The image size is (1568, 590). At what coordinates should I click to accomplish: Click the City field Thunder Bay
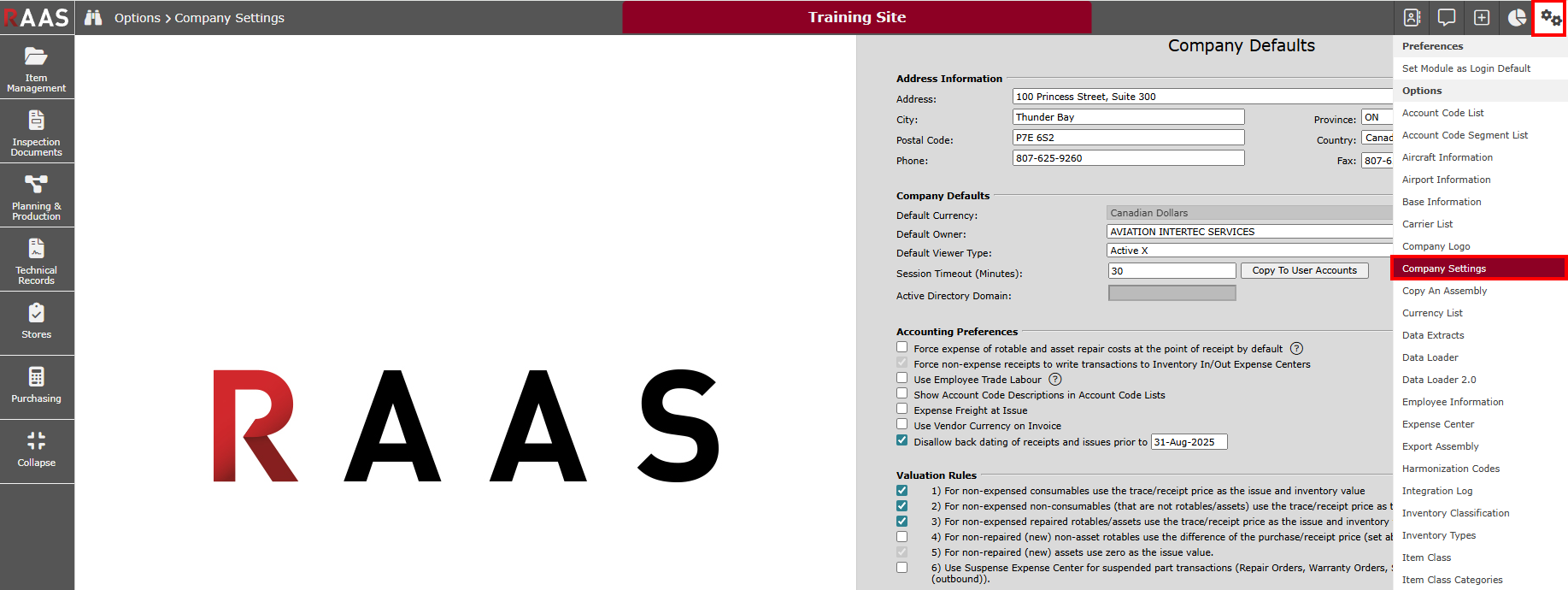click(x=1128, y=117)
